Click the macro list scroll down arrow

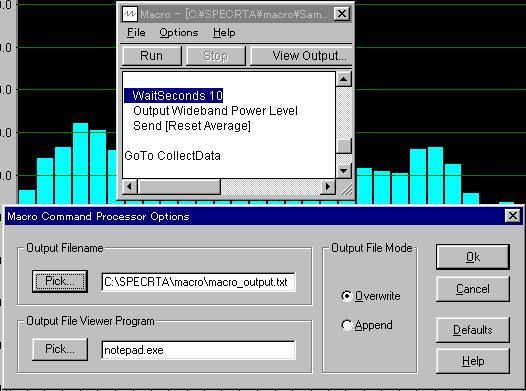344,171
